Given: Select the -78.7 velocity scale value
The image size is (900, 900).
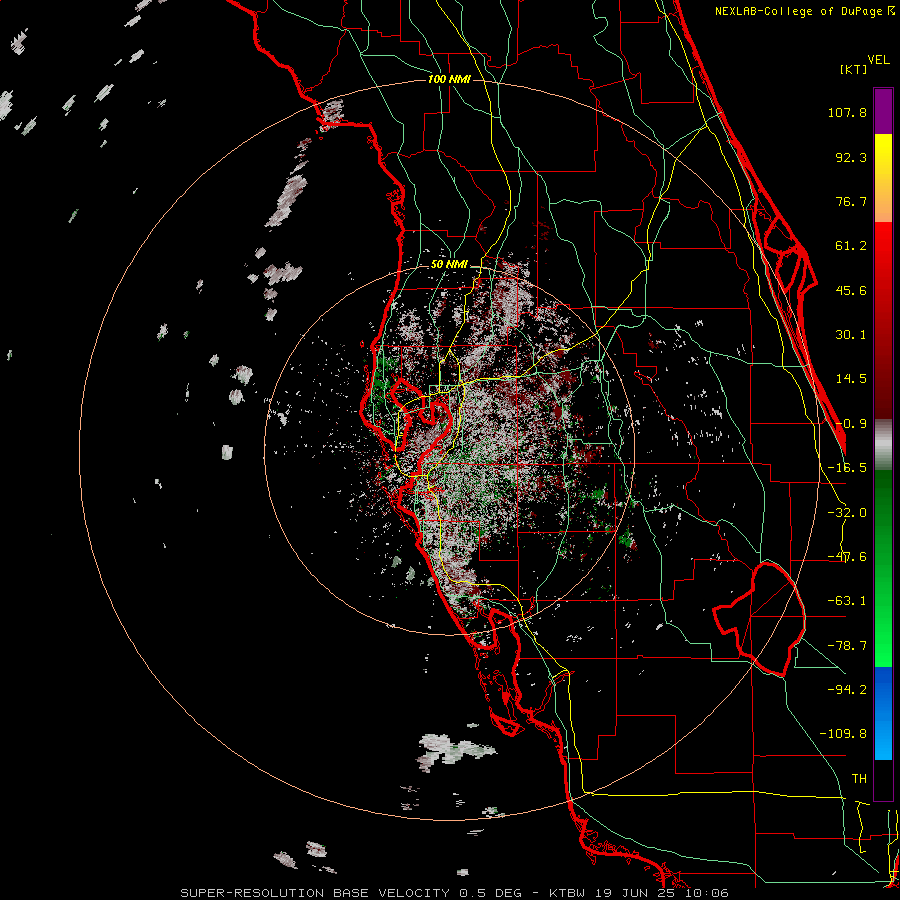Looking at the screenshot, I should tap(847, 646).
